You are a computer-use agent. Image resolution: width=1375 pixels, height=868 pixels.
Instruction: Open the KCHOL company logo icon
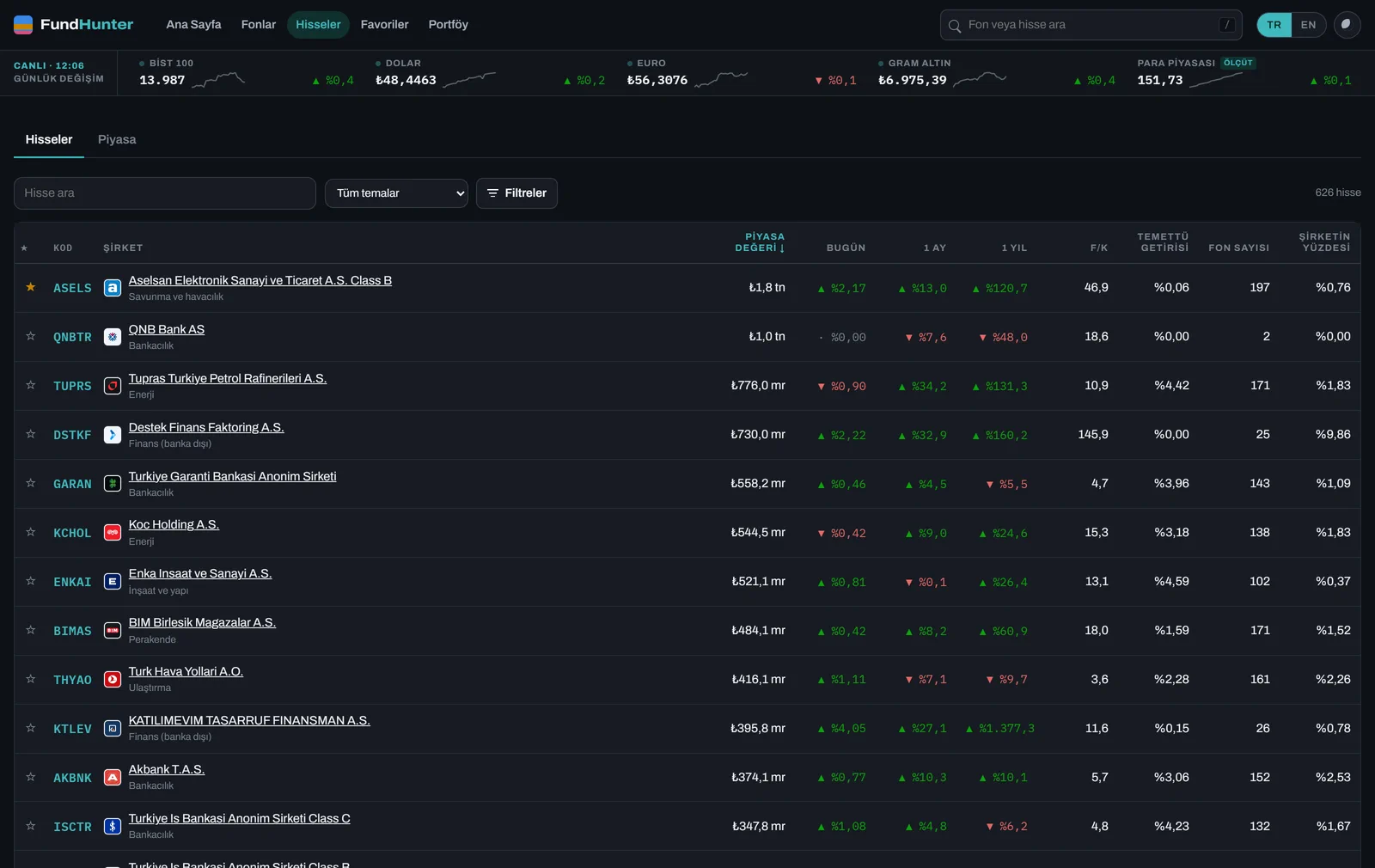112,533
